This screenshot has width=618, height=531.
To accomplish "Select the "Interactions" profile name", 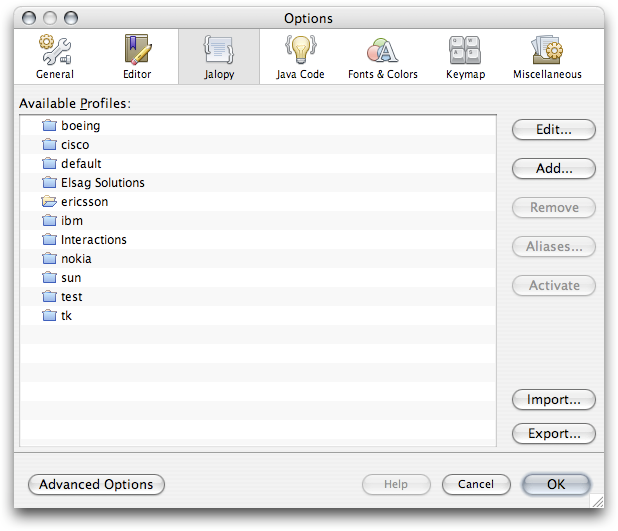I will tap(94, 240).
